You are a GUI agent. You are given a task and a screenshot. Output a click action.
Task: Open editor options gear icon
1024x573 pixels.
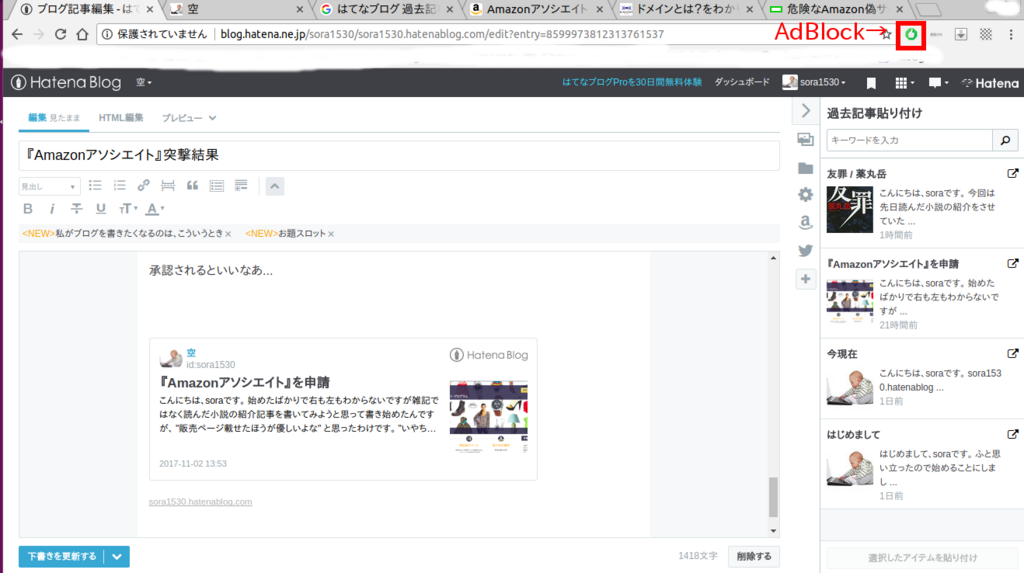pyautogui.click(x=805, y=195)
